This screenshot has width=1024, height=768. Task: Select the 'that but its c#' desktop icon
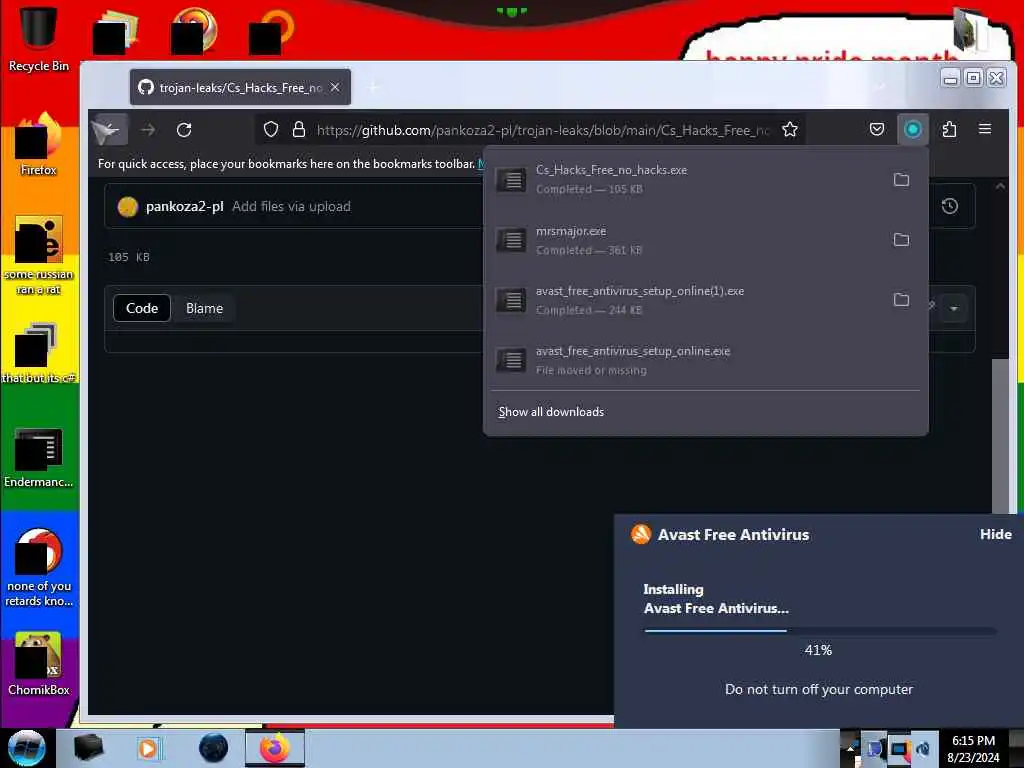[39, 353]
